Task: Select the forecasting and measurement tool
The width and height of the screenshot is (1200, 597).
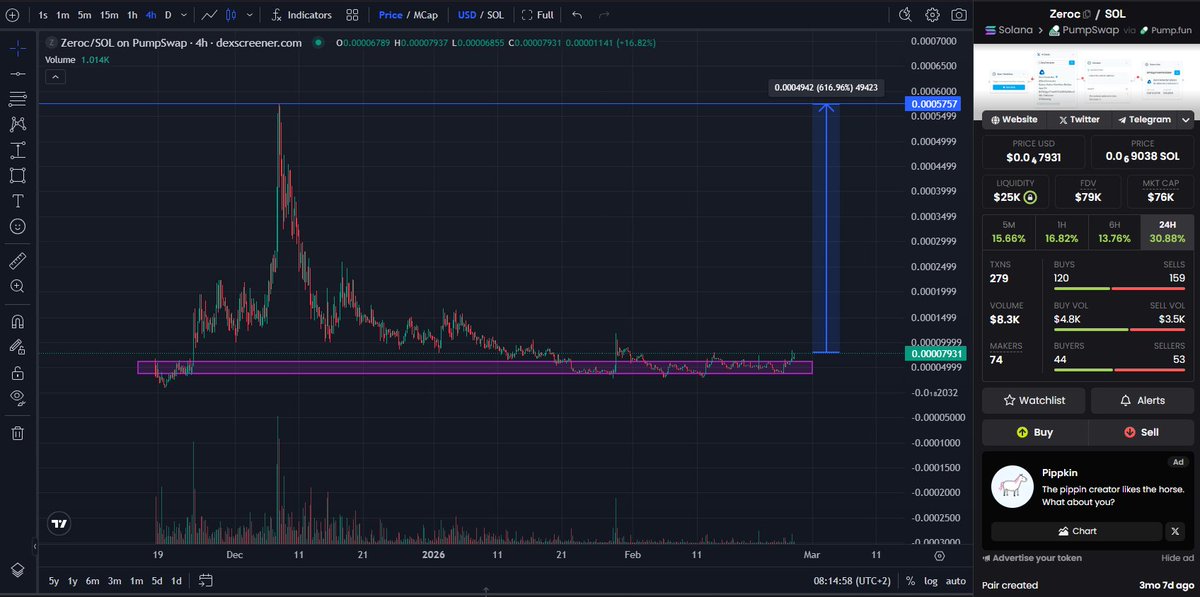Action: tap(17, 150)
